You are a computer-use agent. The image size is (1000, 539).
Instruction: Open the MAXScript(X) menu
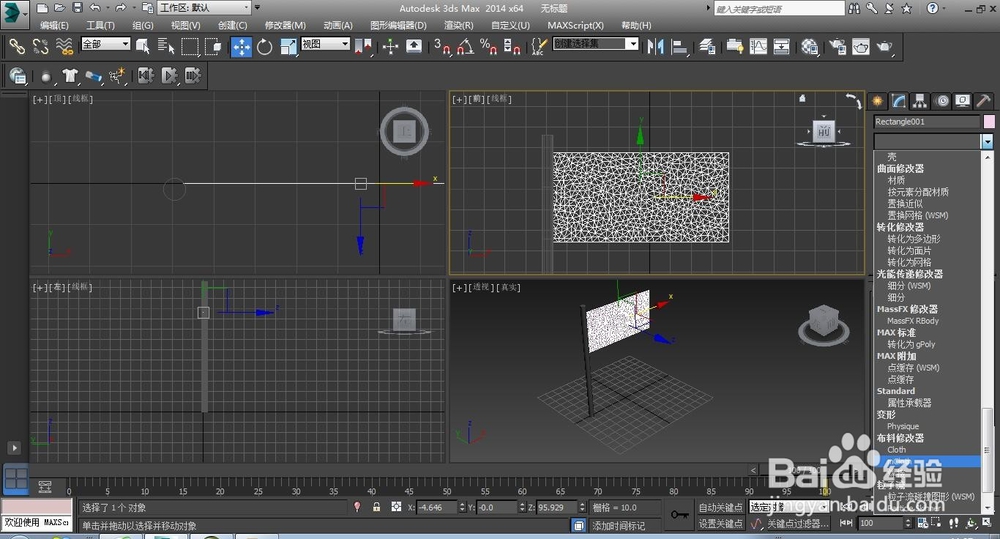coord(575,25)
